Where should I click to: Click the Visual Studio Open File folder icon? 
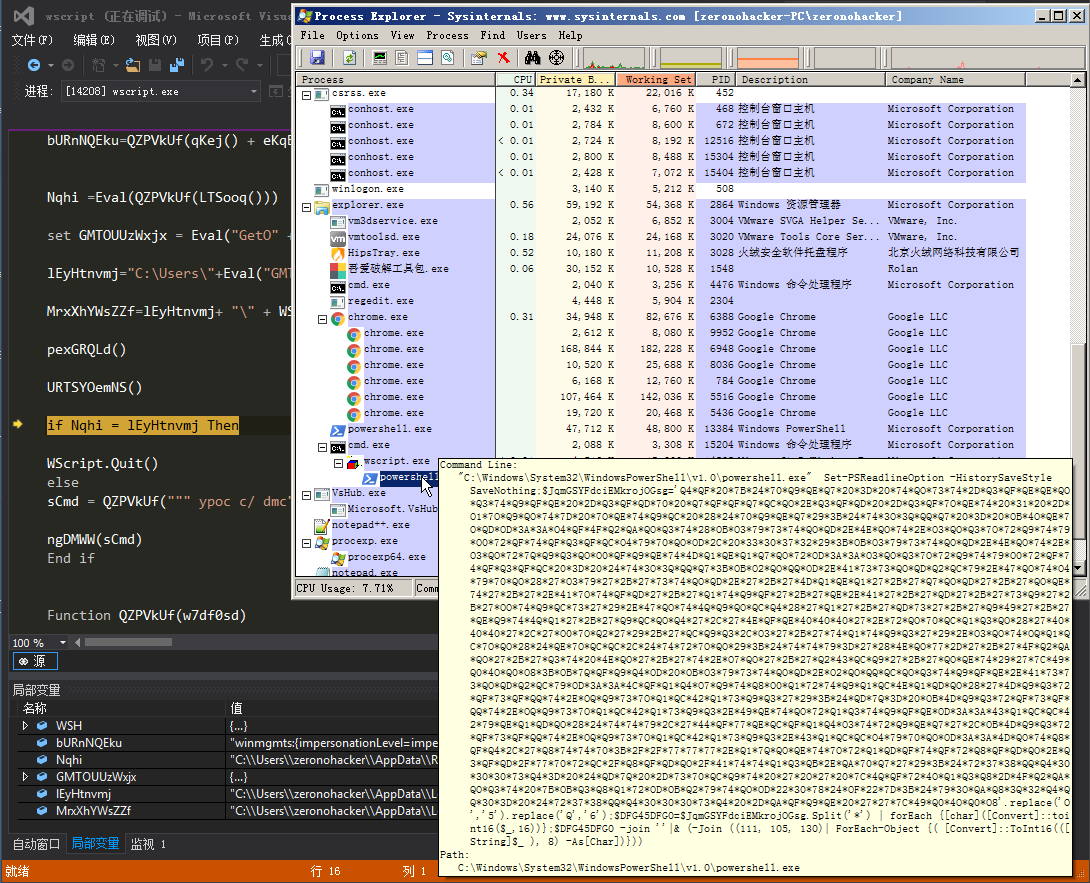click(x=133, y=65)
